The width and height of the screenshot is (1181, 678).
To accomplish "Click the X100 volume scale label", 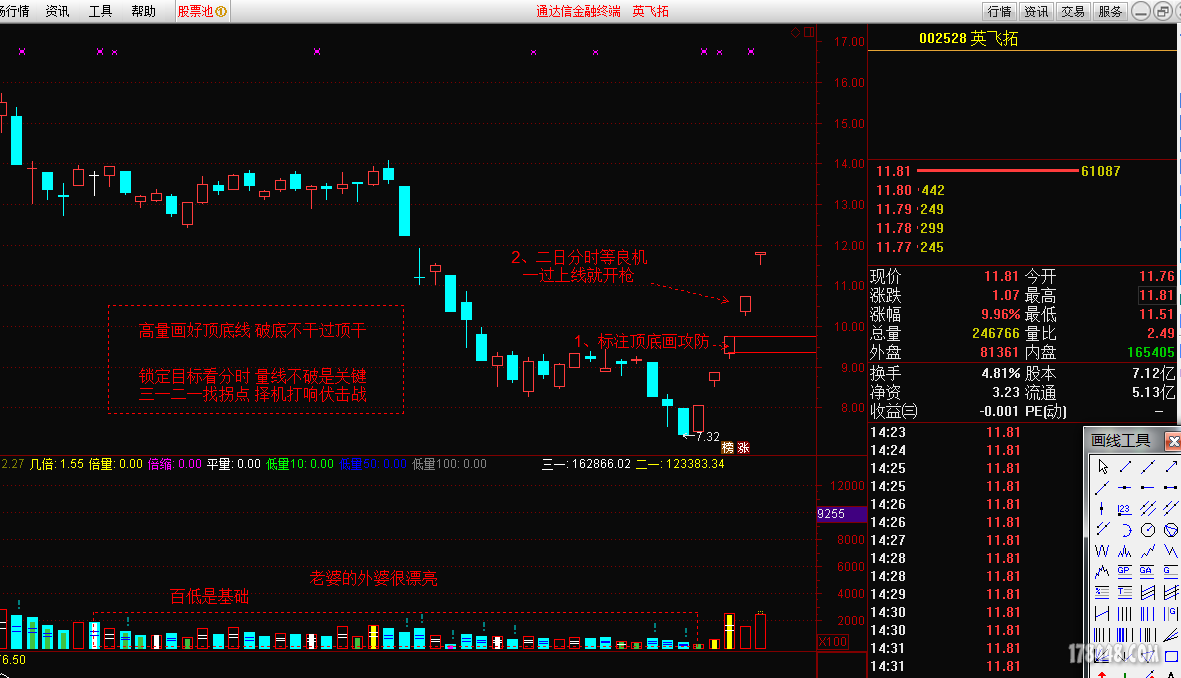I will [833, 642].
